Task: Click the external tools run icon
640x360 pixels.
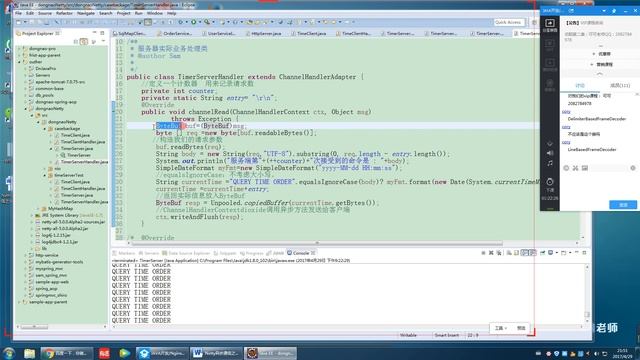Action: tap(207, 22)
